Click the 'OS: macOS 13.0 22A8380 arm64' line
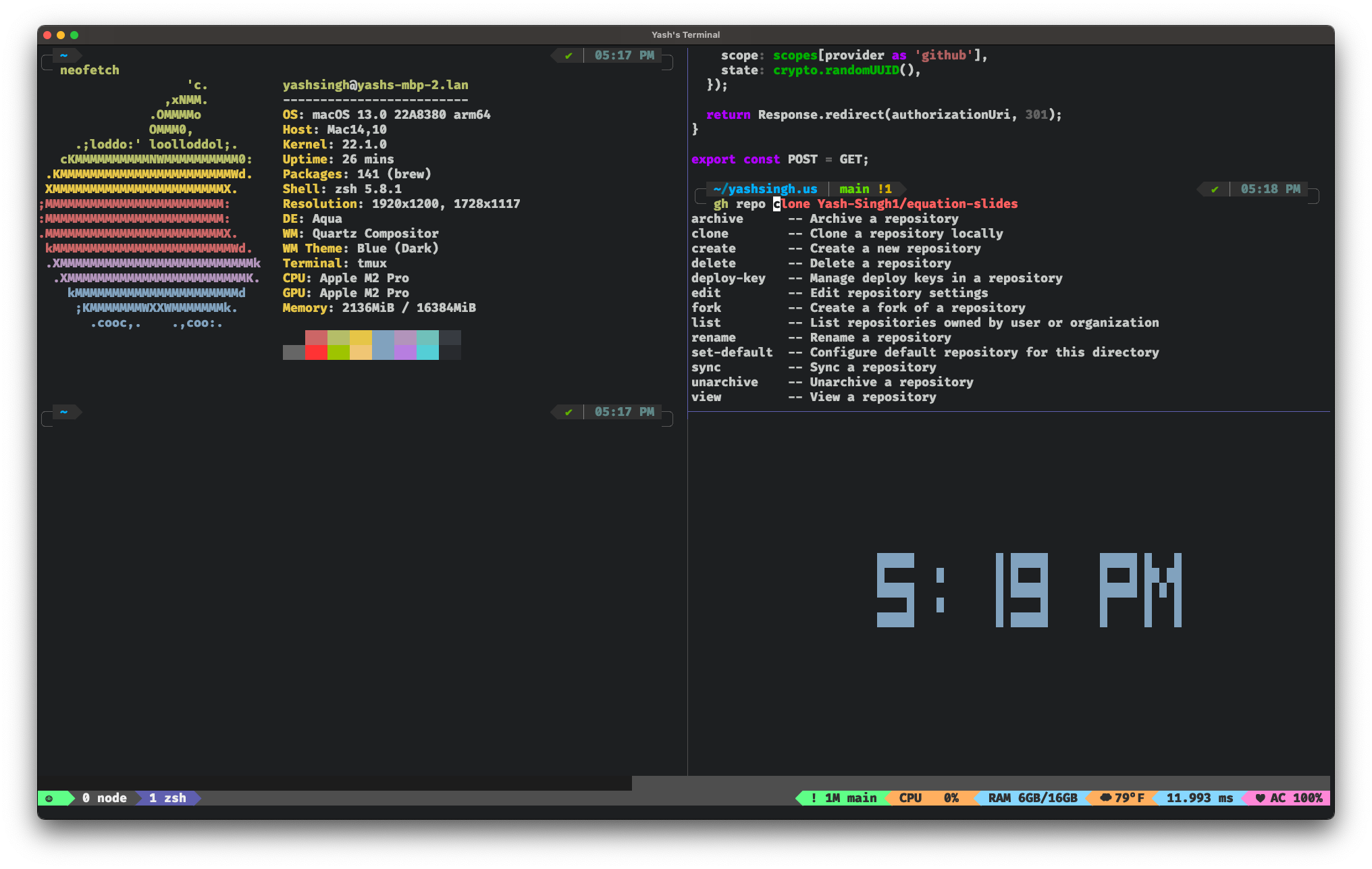 386,115
